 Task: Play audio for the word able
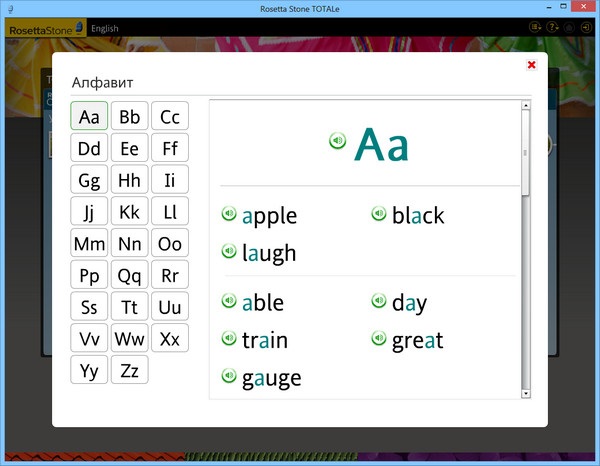point(229,300)
